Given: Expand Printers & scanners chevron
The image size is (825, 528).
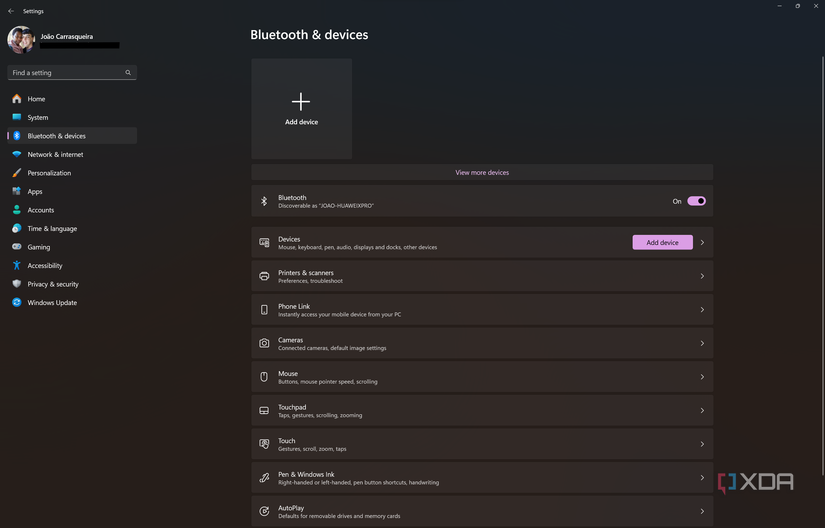Looking at the screenshot, I should [x=702, y=276].
